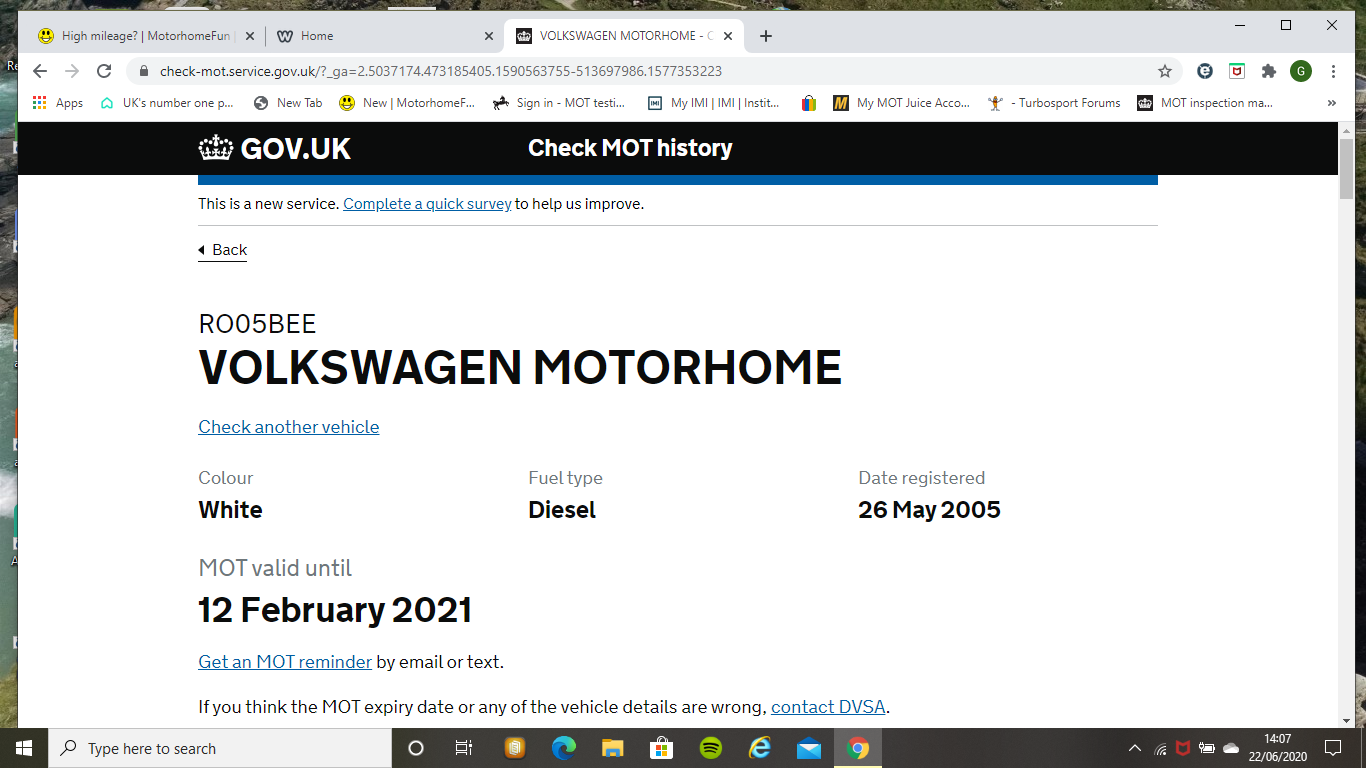Click Get an MOT reminder link

tap(285, 662)
